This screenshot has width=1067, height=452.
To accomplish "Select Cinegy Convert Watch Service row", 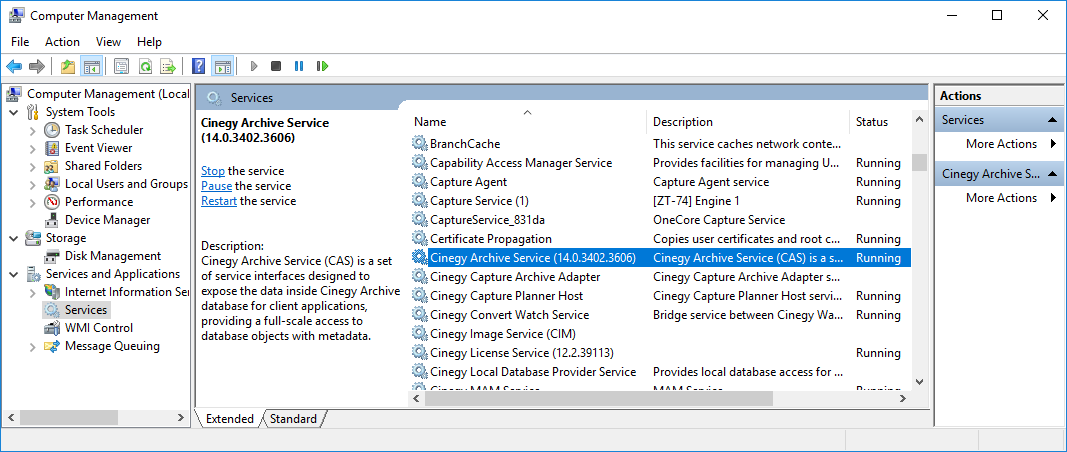I will coord(661,314).
